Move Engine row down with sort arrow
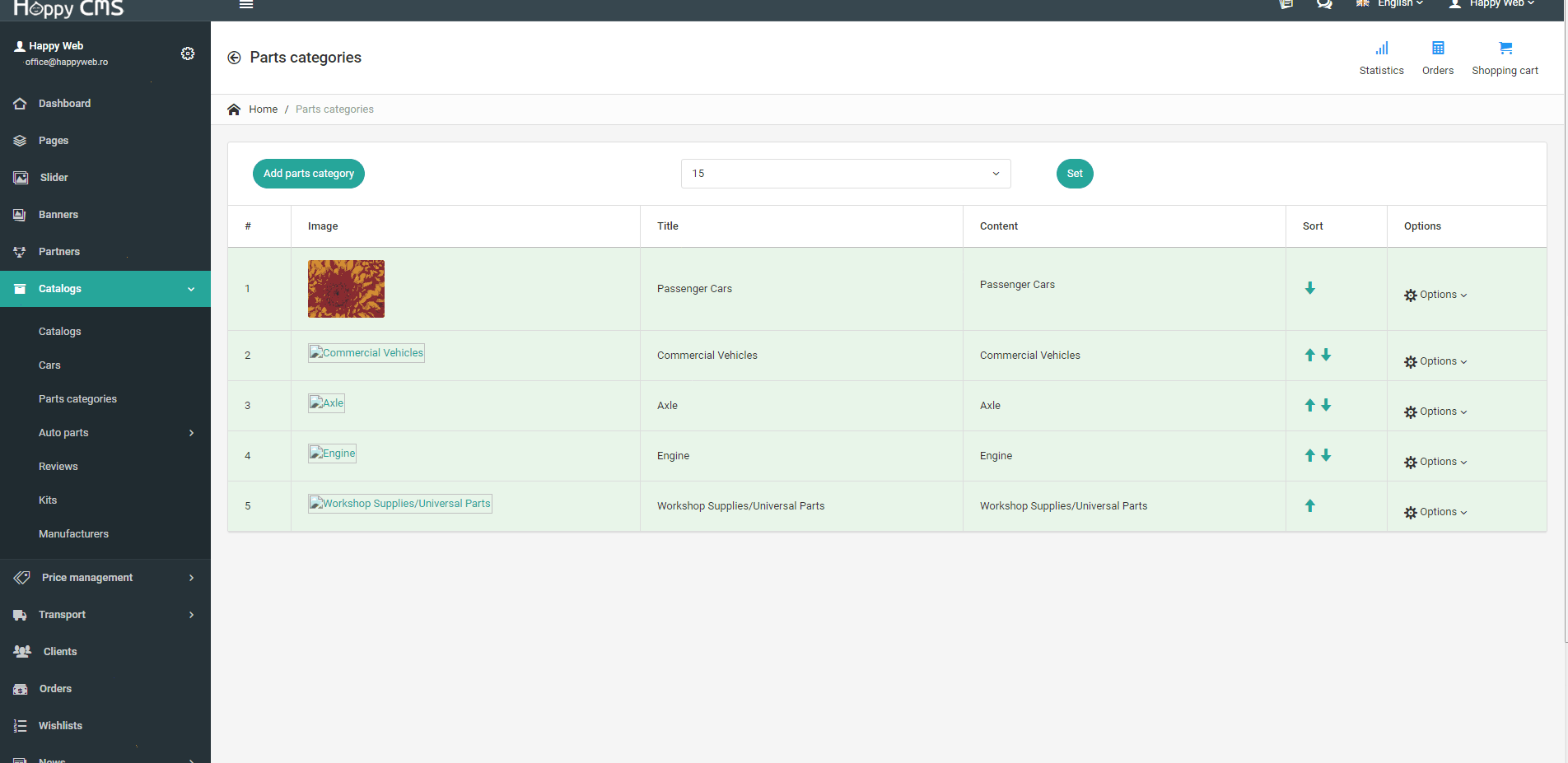Screen dimensions: 1568x763 1326,455
